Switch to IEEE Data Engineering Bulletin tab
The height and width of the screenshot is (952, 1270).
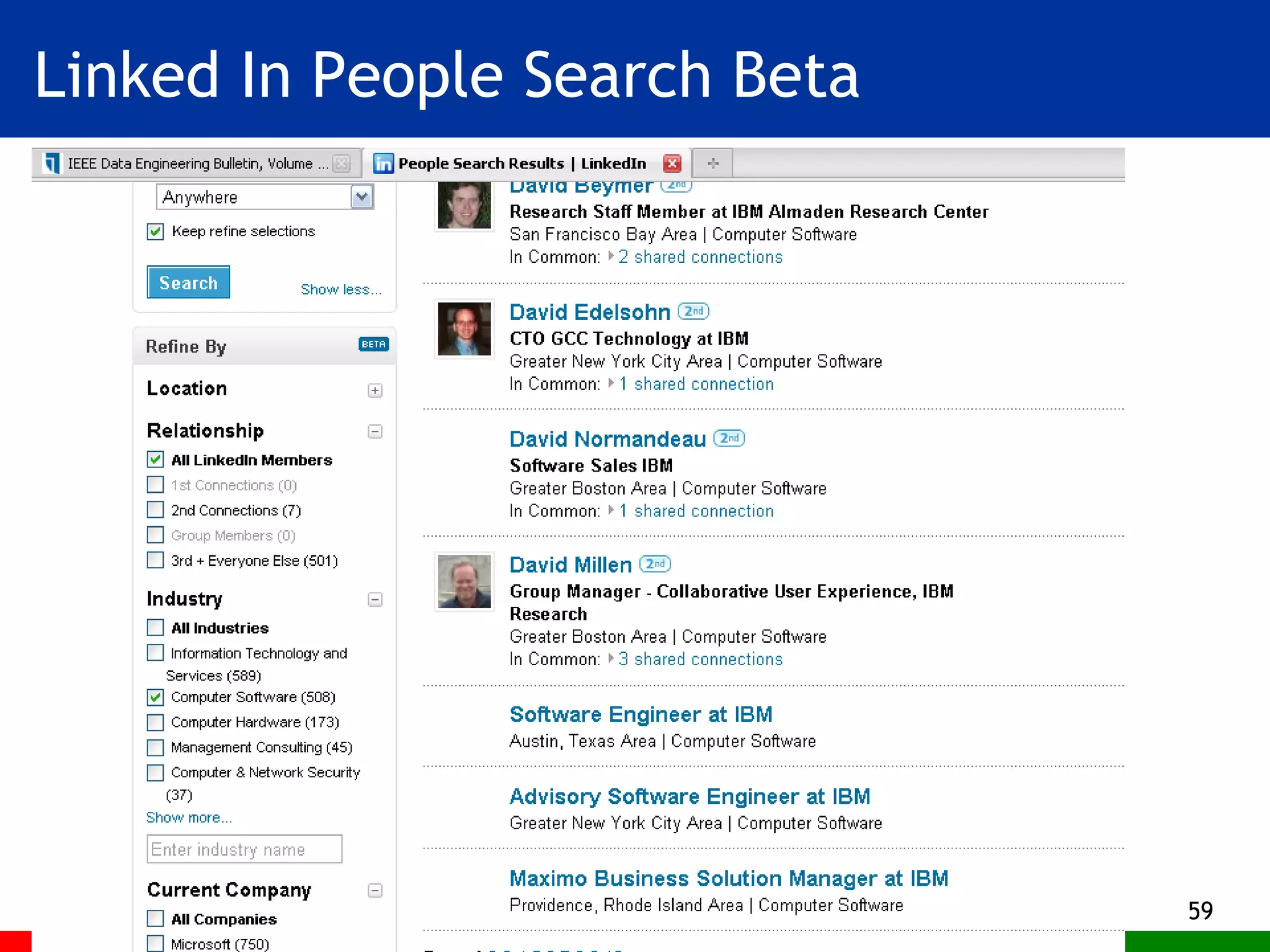(x=197, y=164)
